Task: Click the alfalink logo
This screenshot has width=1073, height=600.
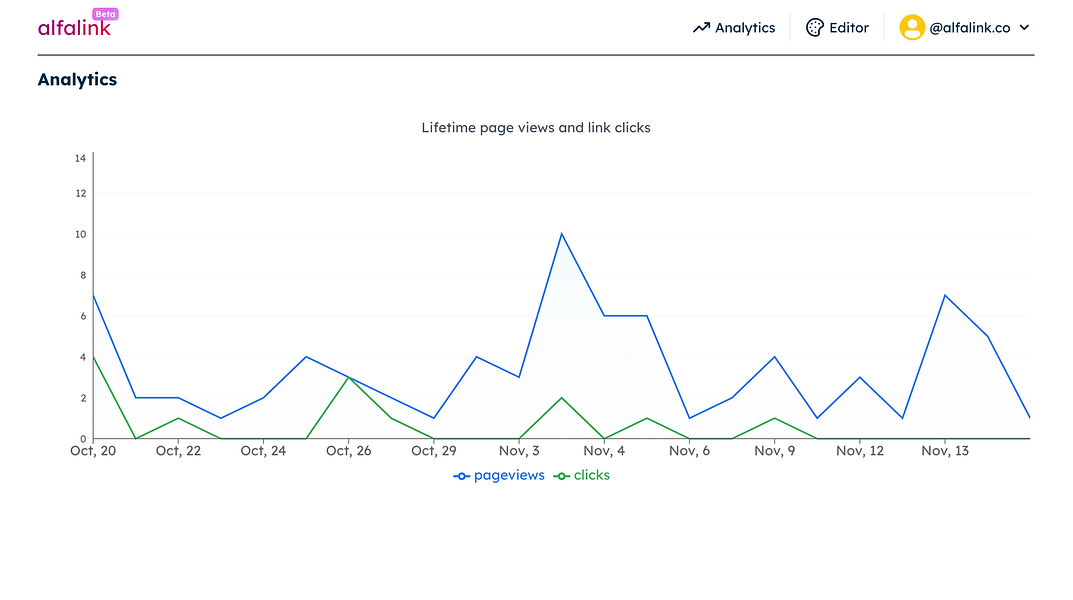Action: pyautogui.click(x=74, y=27)
